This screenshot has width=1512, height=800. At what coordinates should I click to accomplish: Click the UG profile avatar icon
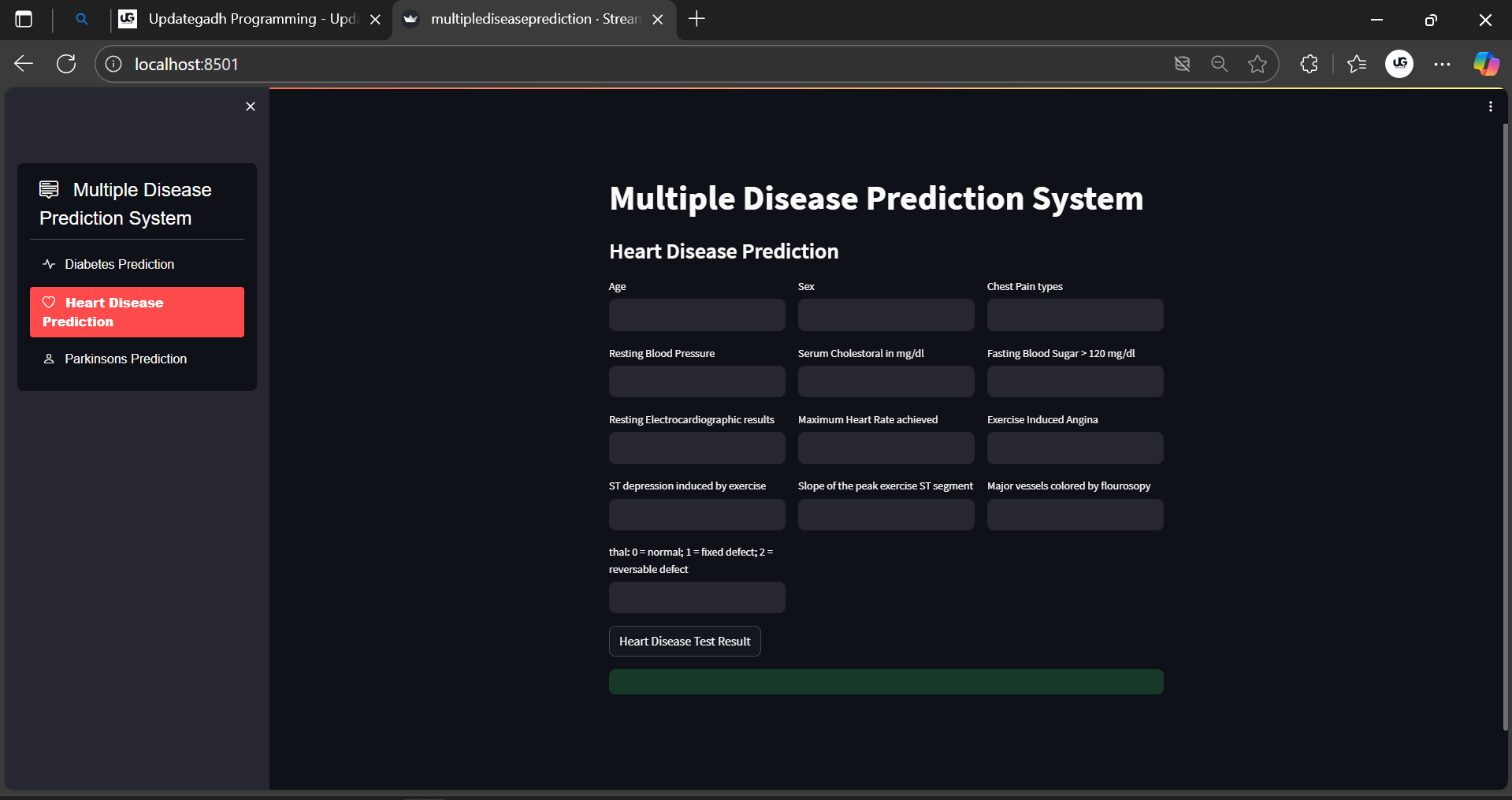tap(1399, 64)
